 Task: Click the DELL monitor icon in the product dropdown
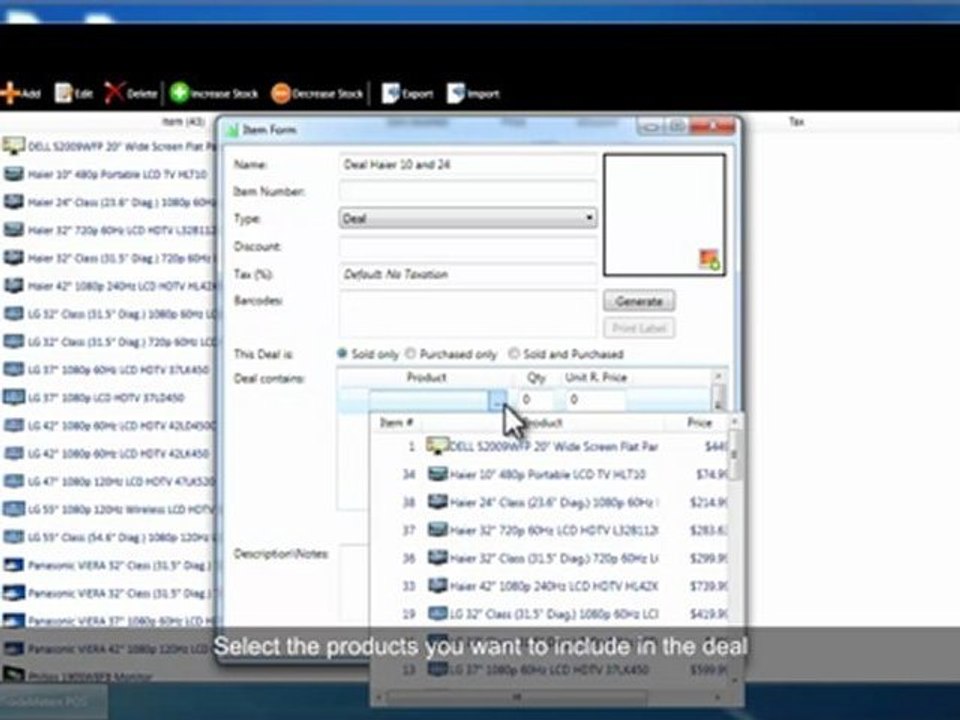point(438,446)
